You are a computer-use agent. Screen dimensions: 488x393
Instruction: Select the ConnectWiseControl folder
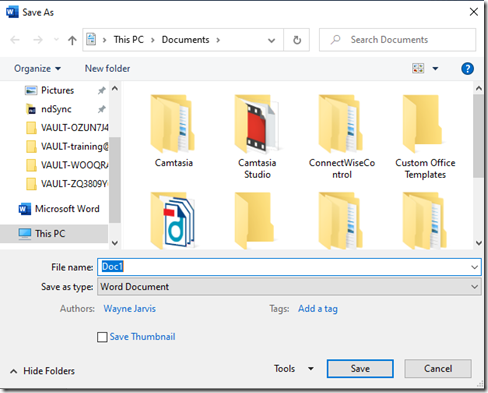[342, 137]
